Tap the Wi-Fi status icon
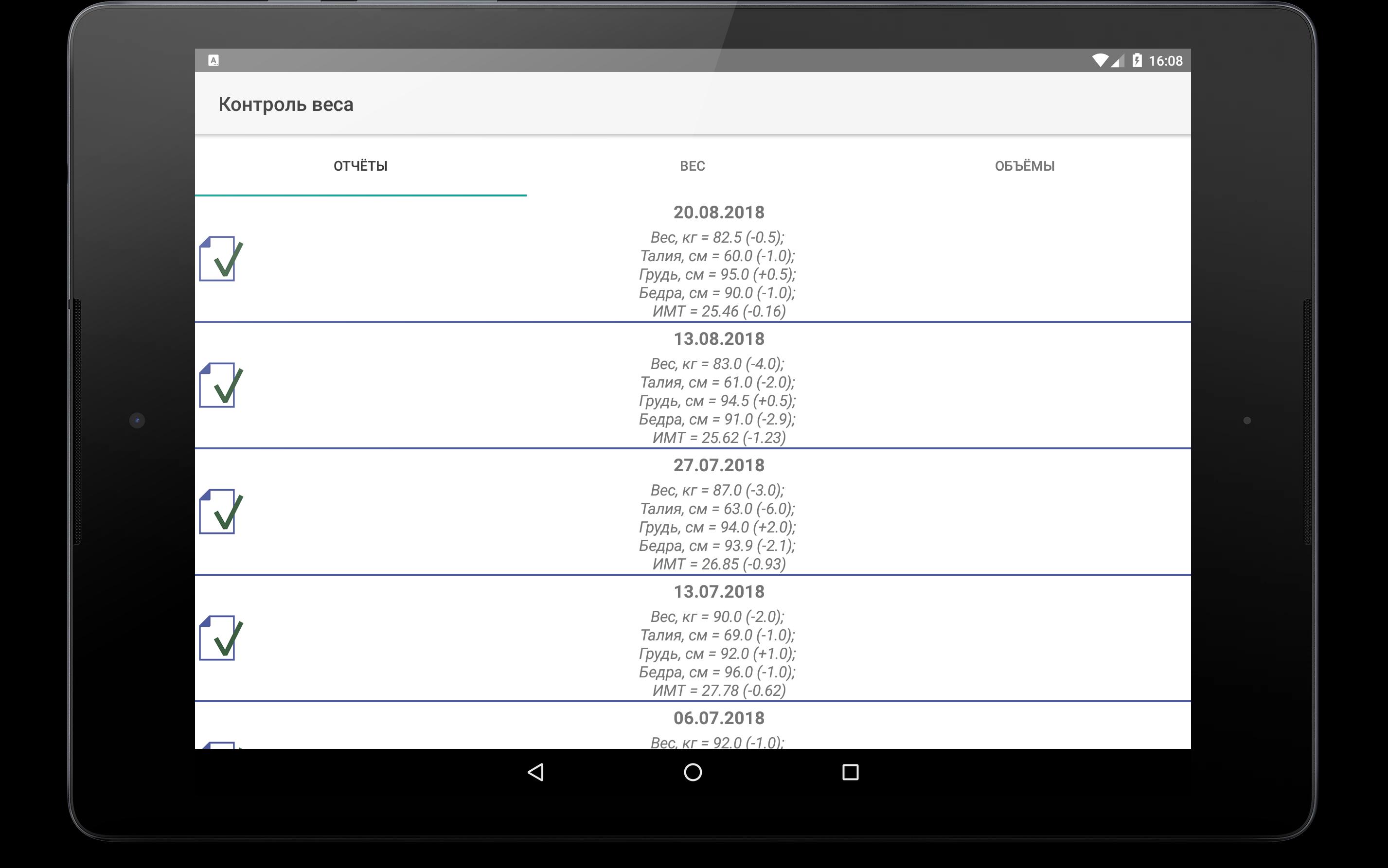This screenshot has height=868, width=1388. pyautogui.click(x=1100, y=61)
